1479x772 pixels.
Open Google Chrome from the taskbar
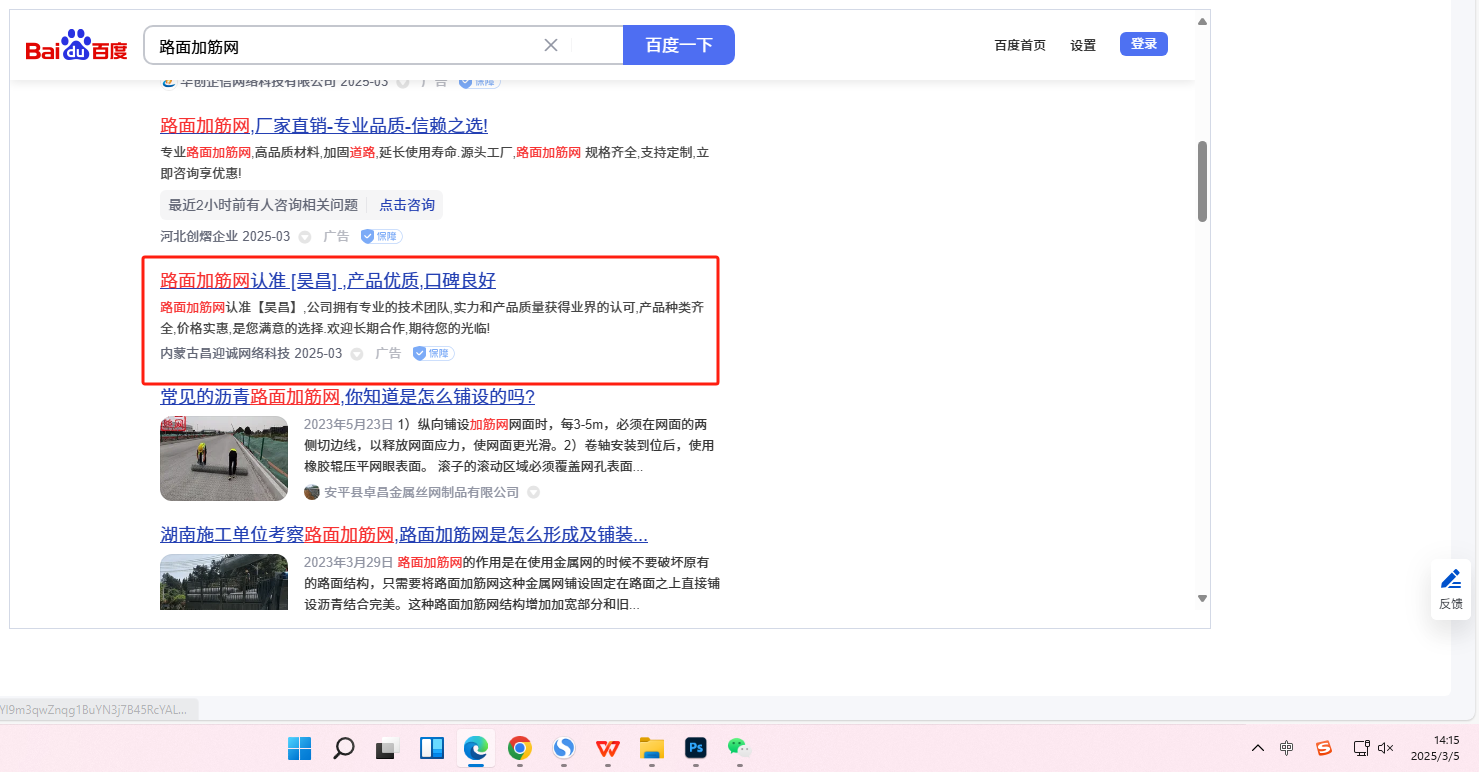[519, 748]
